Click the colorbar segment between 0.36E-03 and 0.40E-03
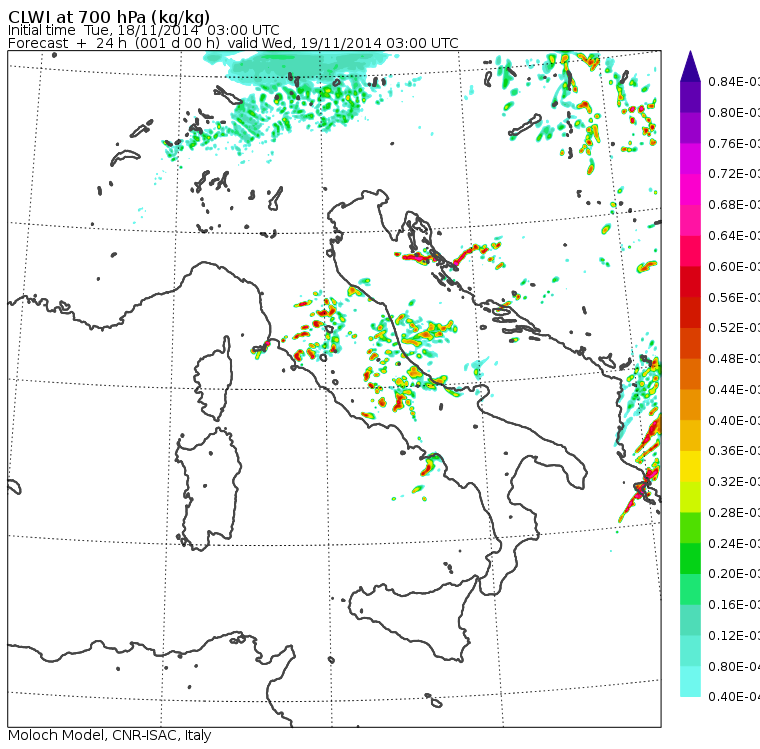 pyautogui.click(x=690, y=435)
